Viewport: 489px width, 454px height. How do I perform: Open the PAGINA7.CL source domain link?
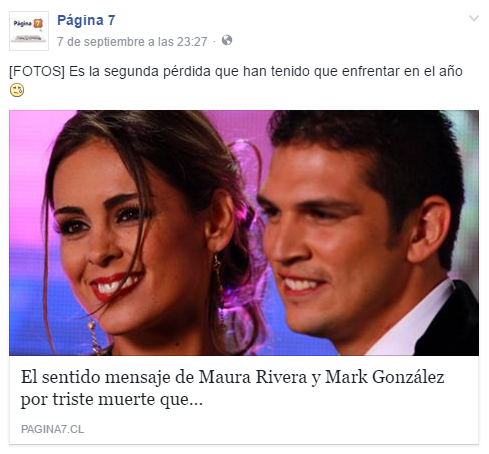[x=52, y=429]
